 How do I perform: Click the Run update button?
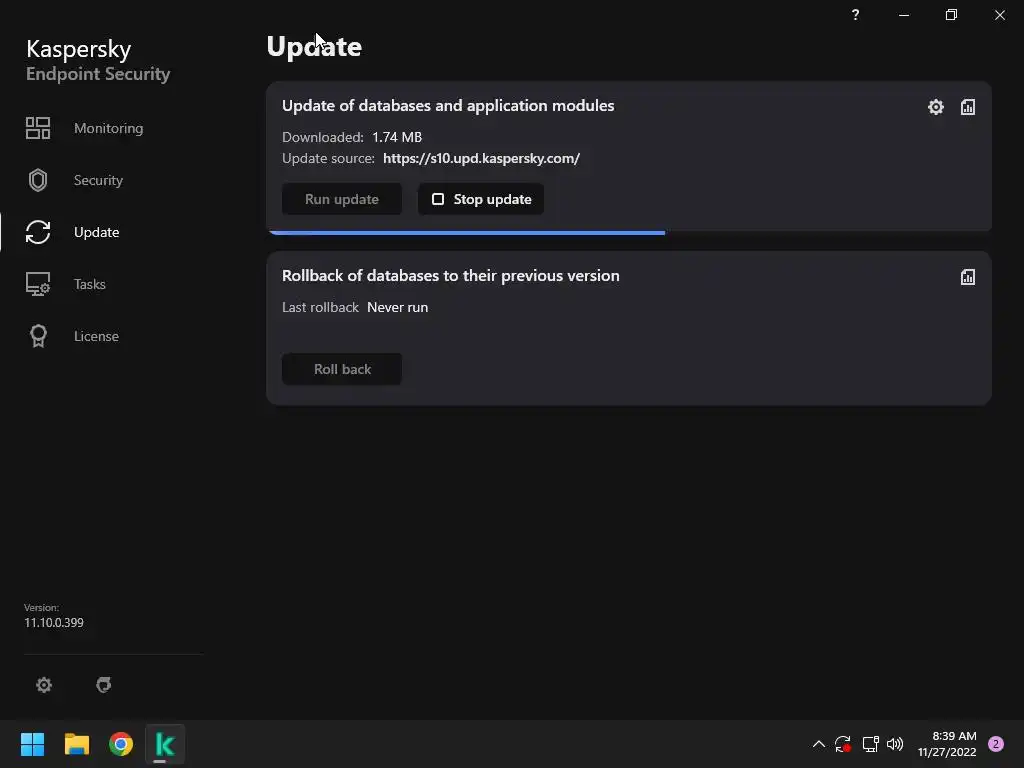(x=342, y=199)
